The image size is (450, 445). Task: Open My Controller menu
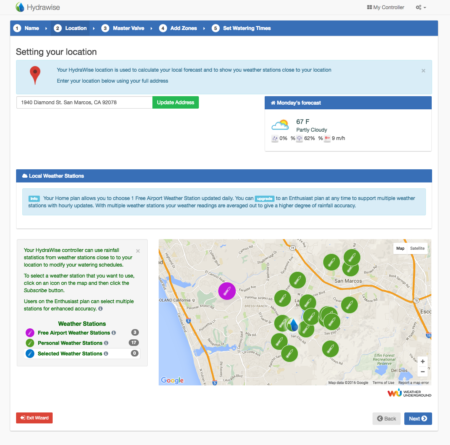pyautogui.click(x=385, y=7)
